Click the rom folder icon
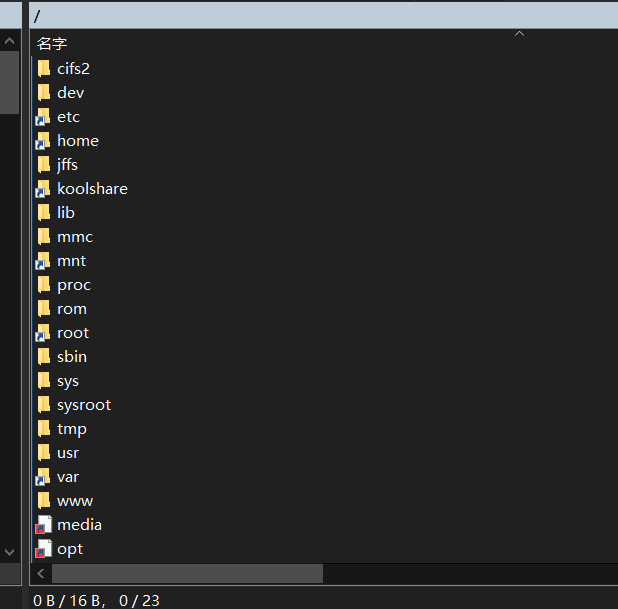 point(44,309)
